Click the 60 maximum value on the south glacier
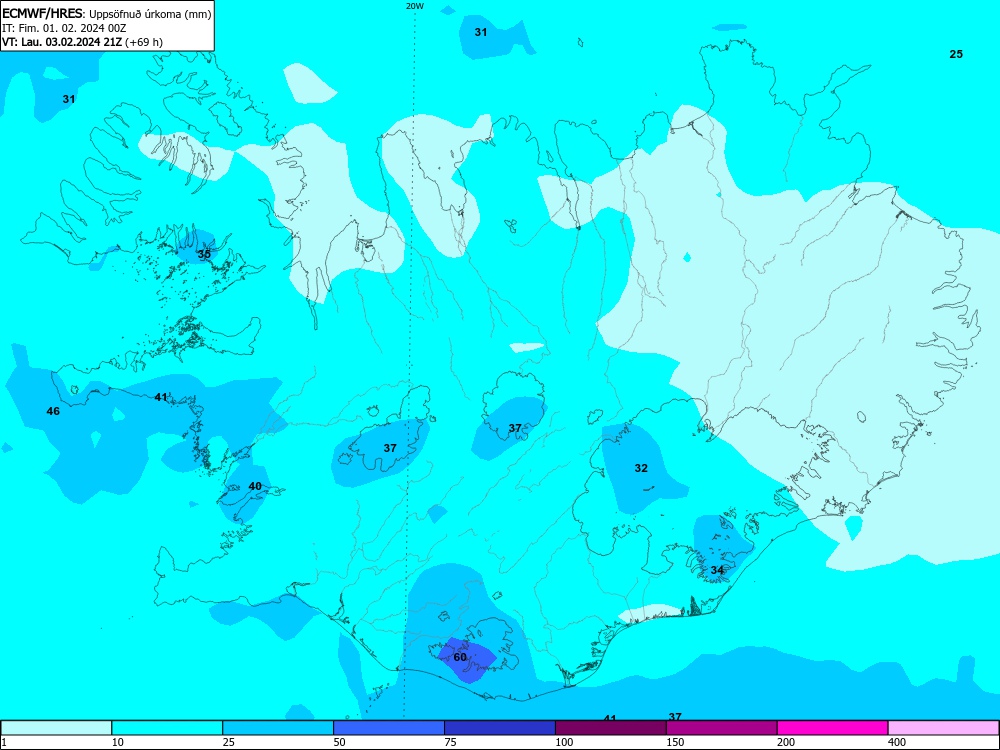 click(460, 657)
